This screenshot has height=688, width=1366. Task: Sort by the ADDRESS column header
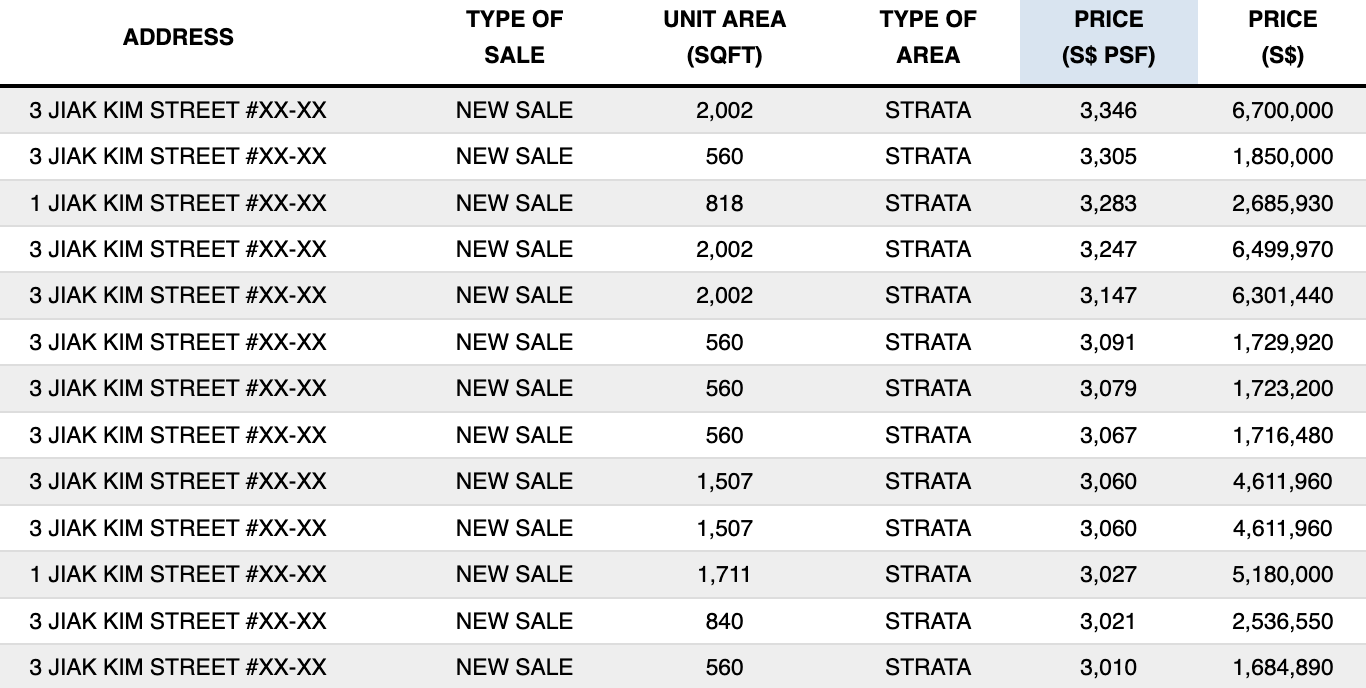click(x=178, y=38)
